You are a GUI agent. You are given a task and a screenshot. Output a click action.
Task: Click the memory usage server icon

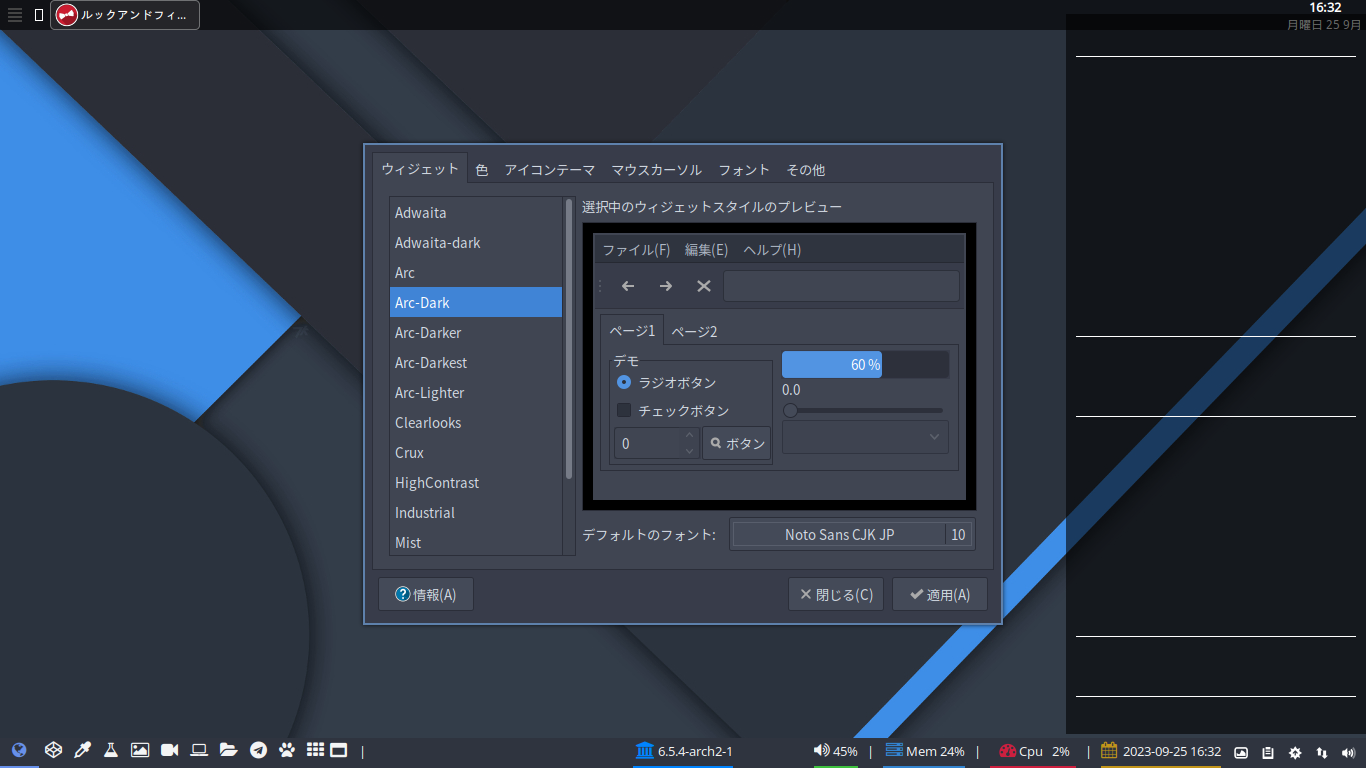pyautogui.click(x=894, y=750)
